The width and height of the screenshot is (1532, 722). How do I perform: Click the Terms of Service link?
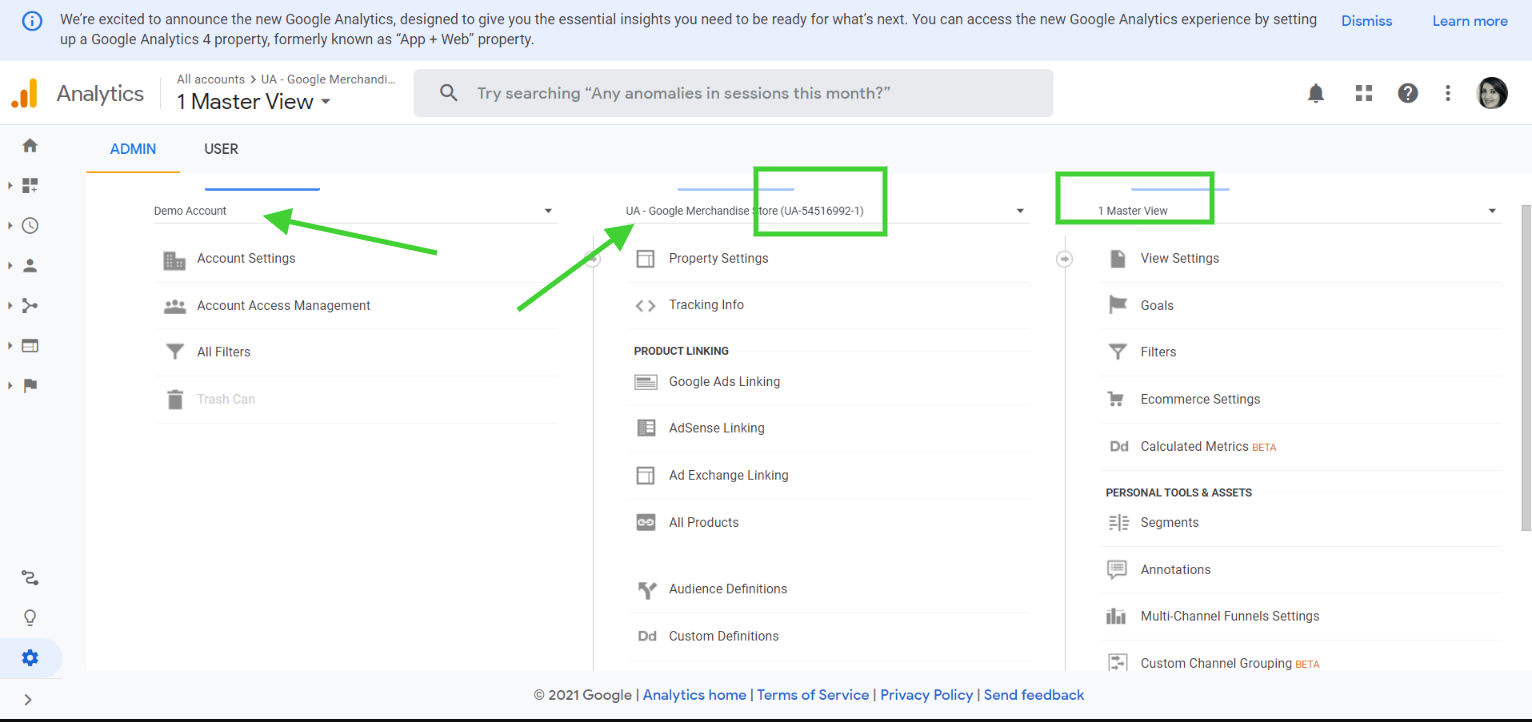click(813, 695)
